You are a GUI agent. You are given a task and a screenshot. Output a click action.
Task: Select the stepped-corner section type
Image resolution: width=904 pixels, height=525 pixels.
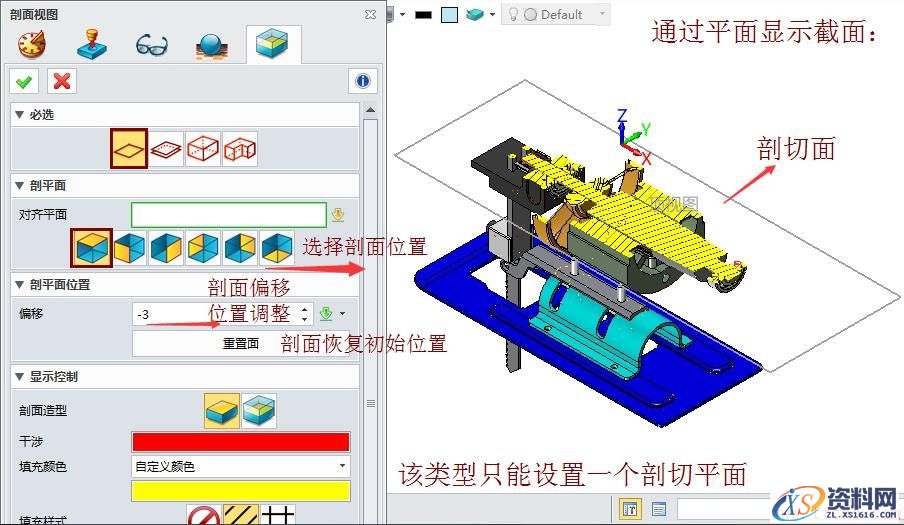pos(240,149)
